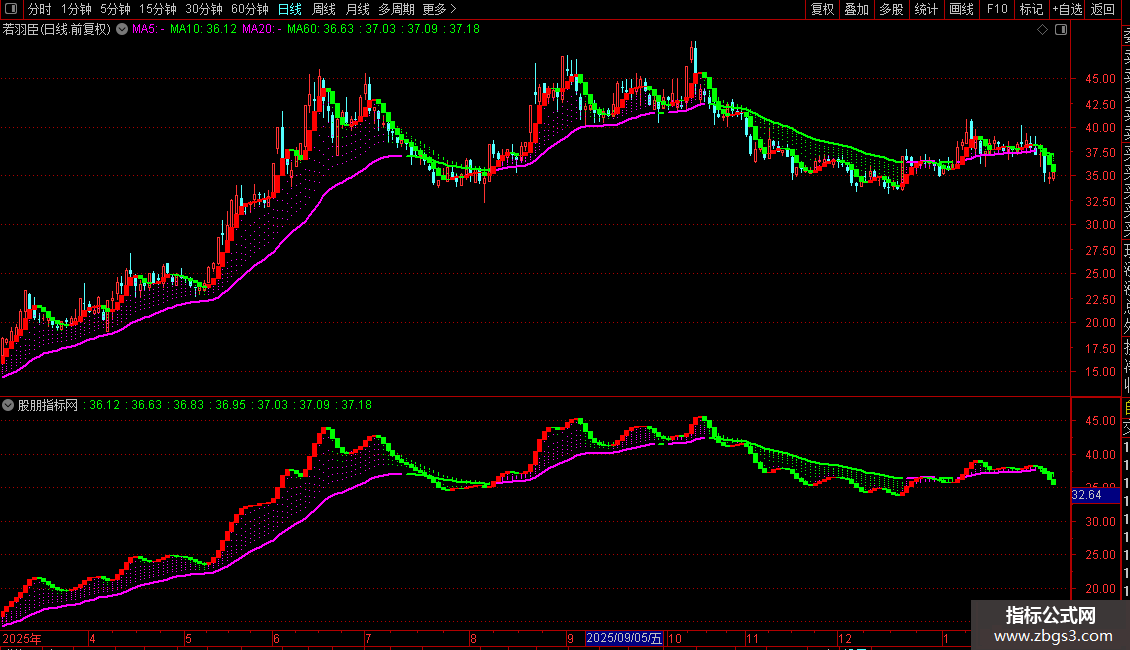Click the MA5 indicator label
1130x650 pixels.
[148, 29]
